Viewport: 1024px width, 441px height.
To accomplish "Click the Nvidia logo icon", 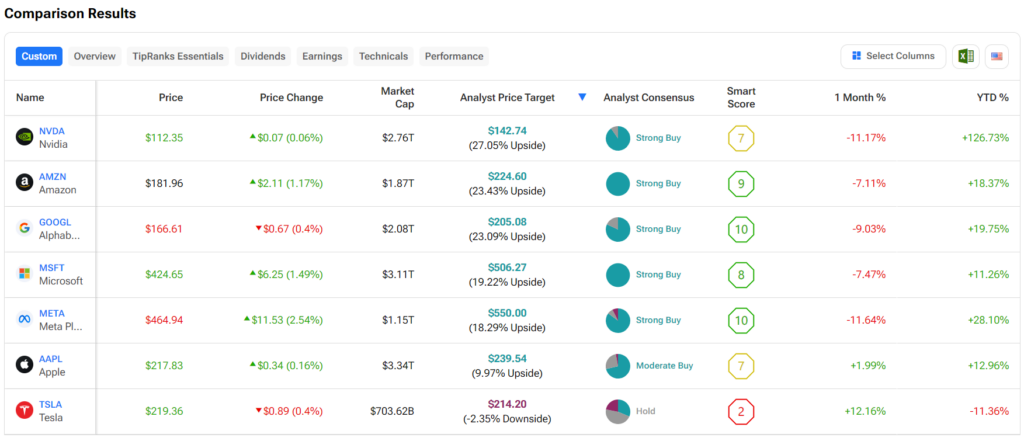I will (25, 138).
